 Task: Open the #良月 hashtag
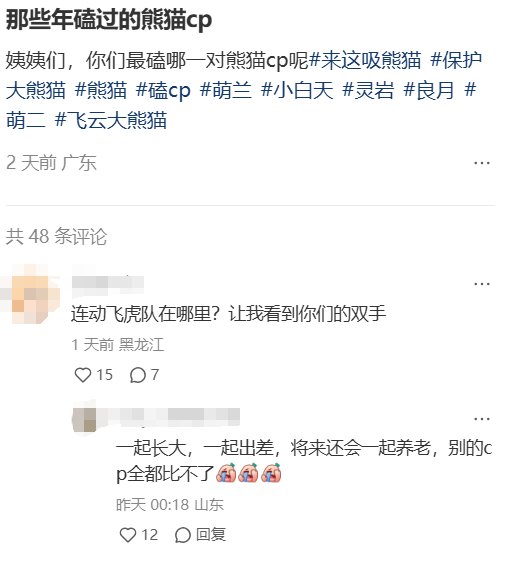click(429, 90)
